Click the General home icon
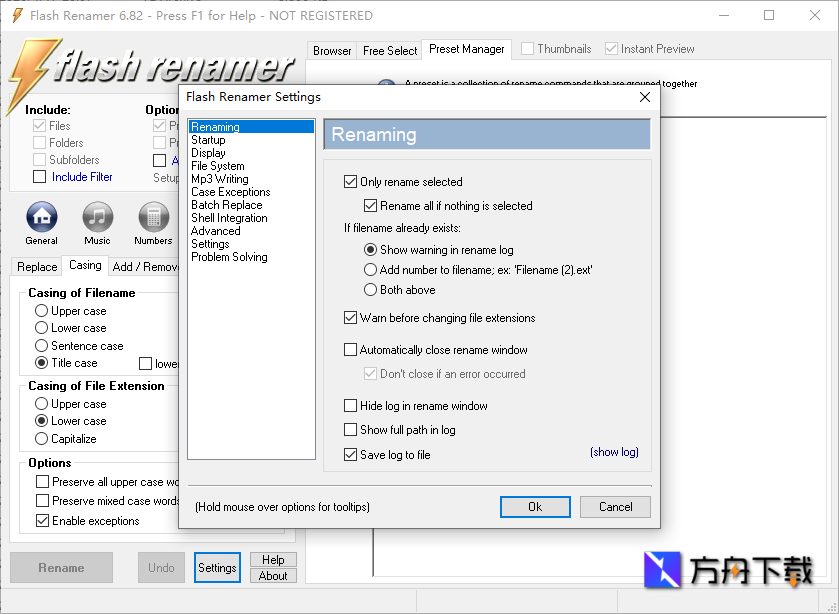839x614 pixels. pos(41,217)
